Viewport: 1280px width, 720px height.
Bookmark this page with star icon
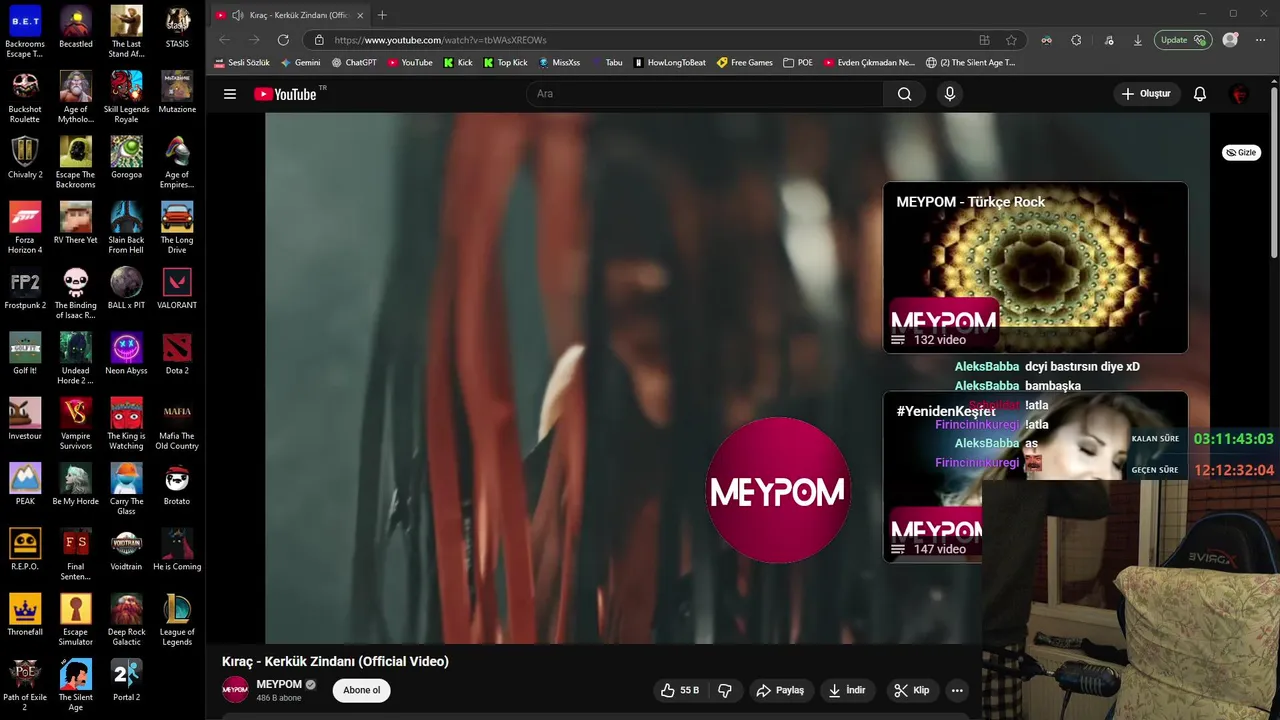(x=1011, y=40)
